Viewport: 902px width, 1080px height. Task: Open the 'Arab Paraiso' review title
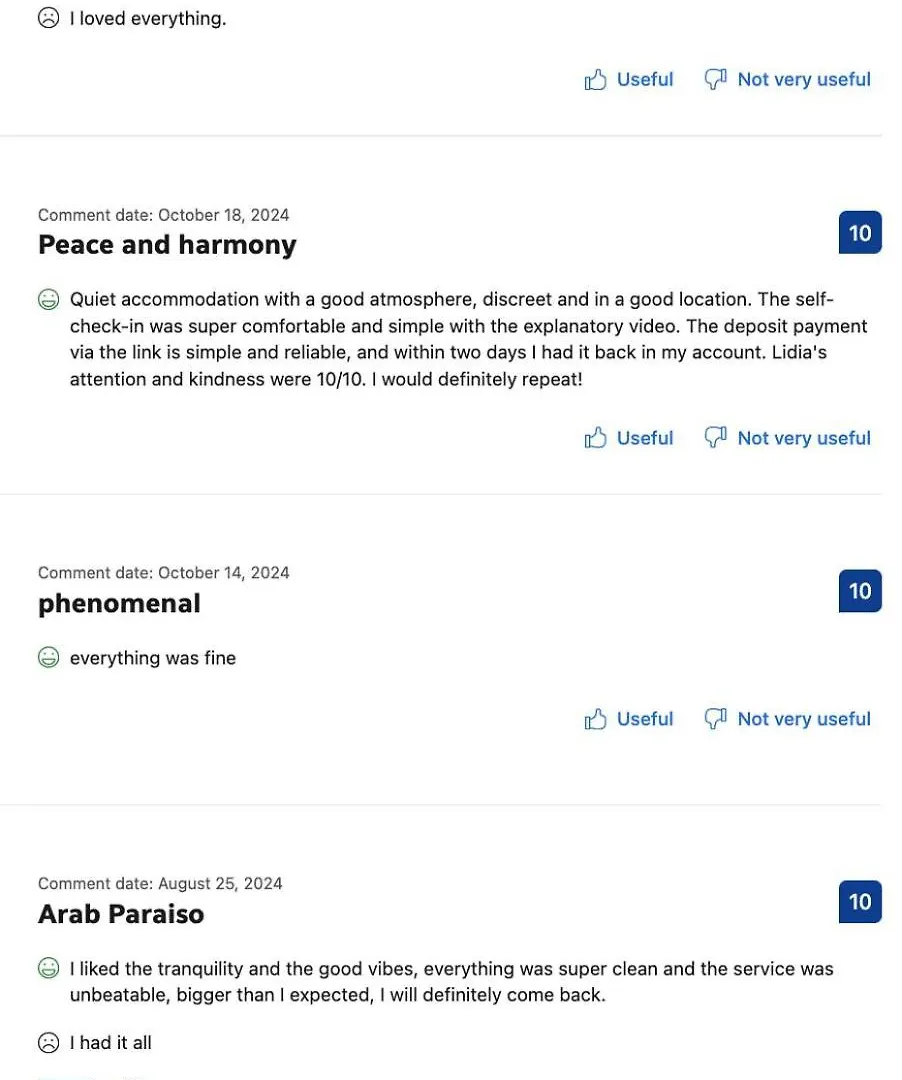tap(121, 914)
